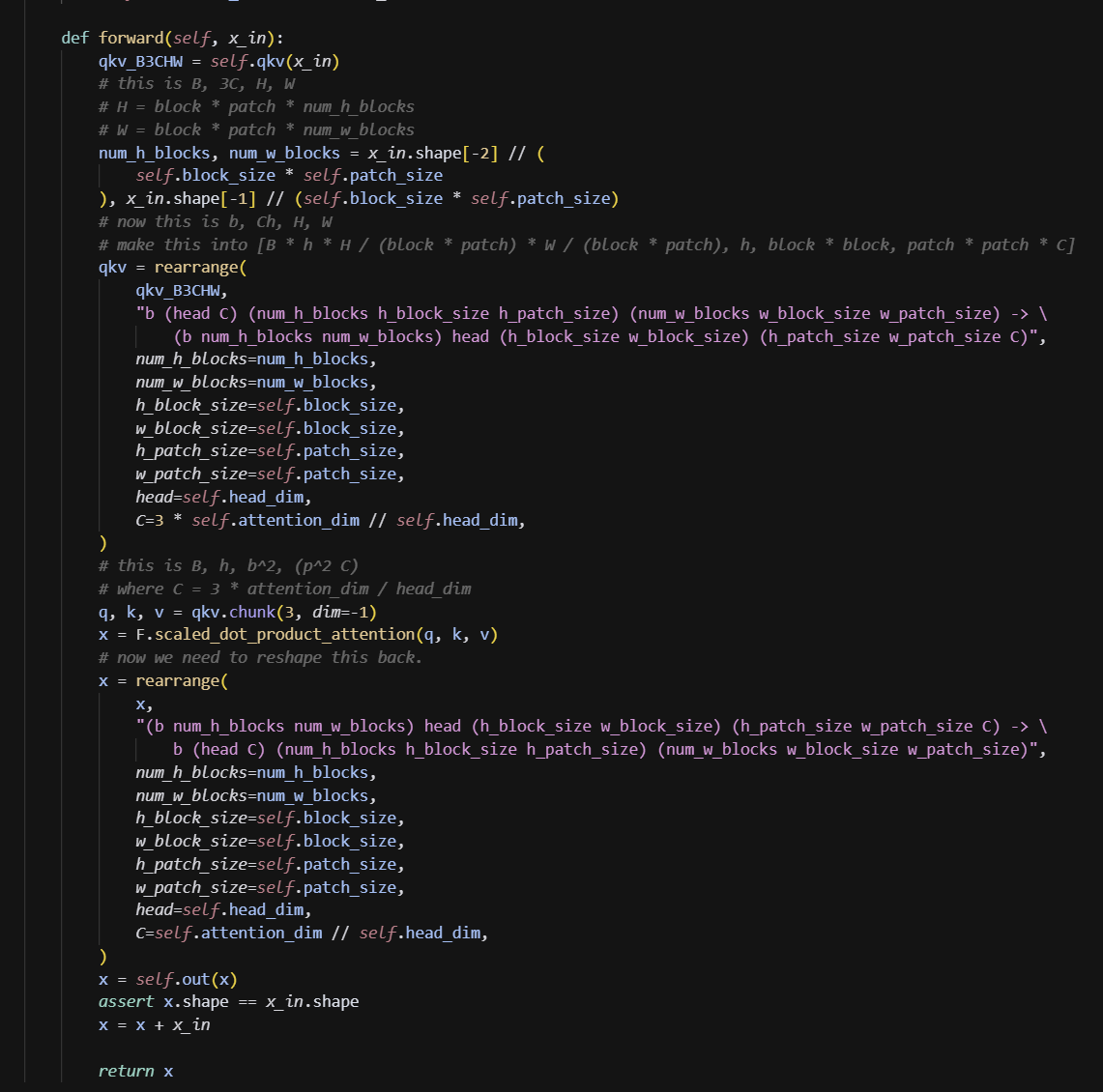Click the comment '# now we need to reshape this back.'
1103x1092 pixels.
260,657
